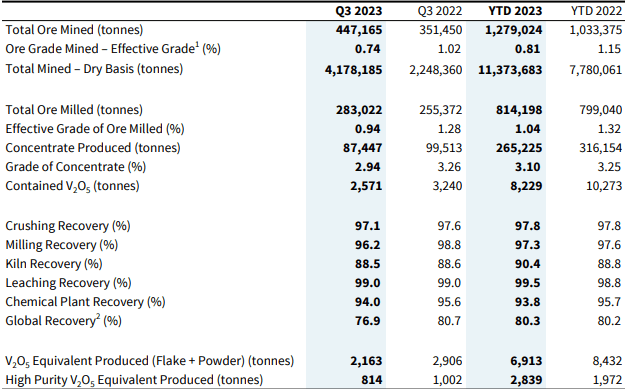Viewport: 625px width, 389px height.
Task: Select Total Ore Mined value 351,450
Action: tap(440, 30)
